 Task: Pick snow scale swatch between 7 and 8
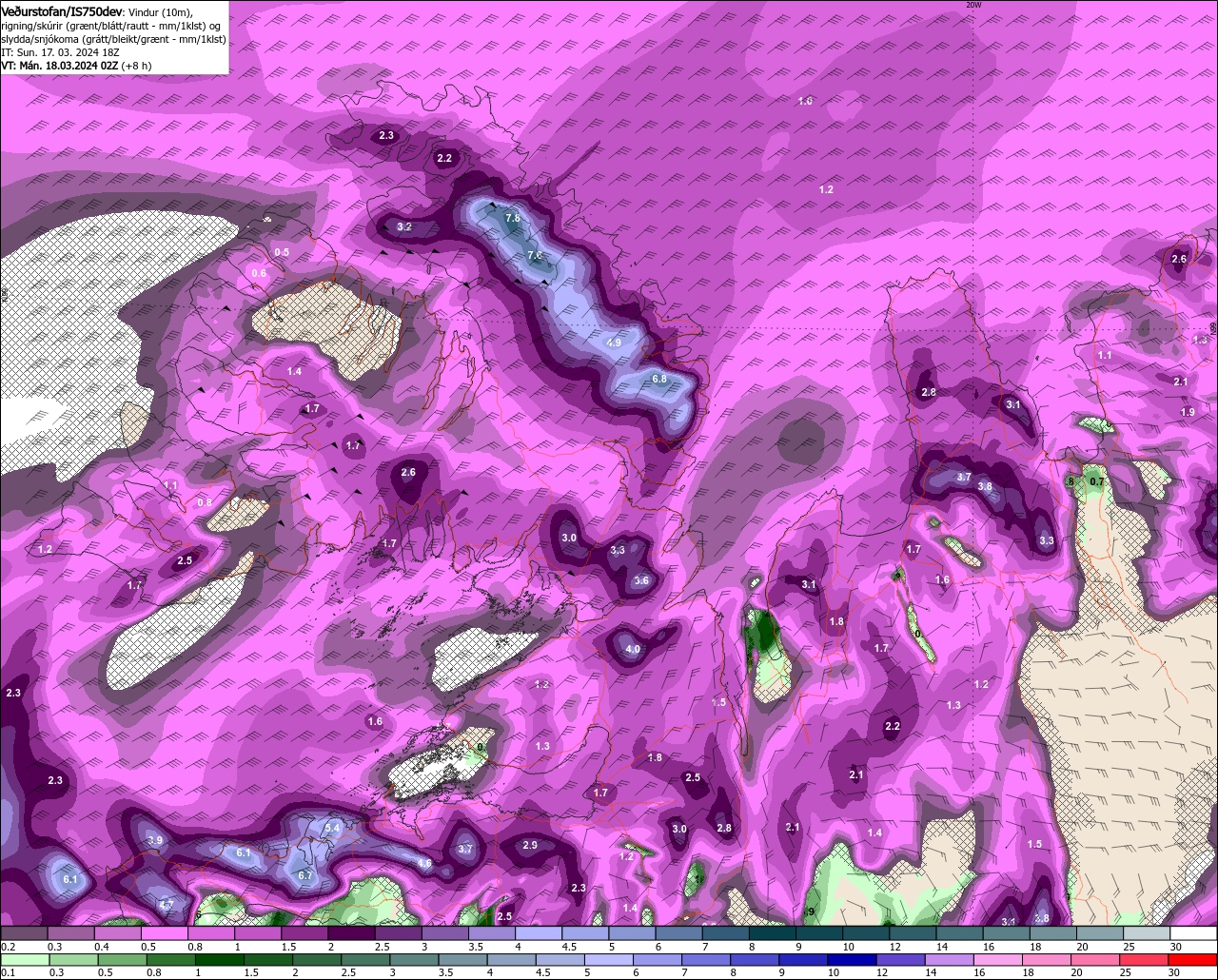pyautogui.click(x=724, y=932)
